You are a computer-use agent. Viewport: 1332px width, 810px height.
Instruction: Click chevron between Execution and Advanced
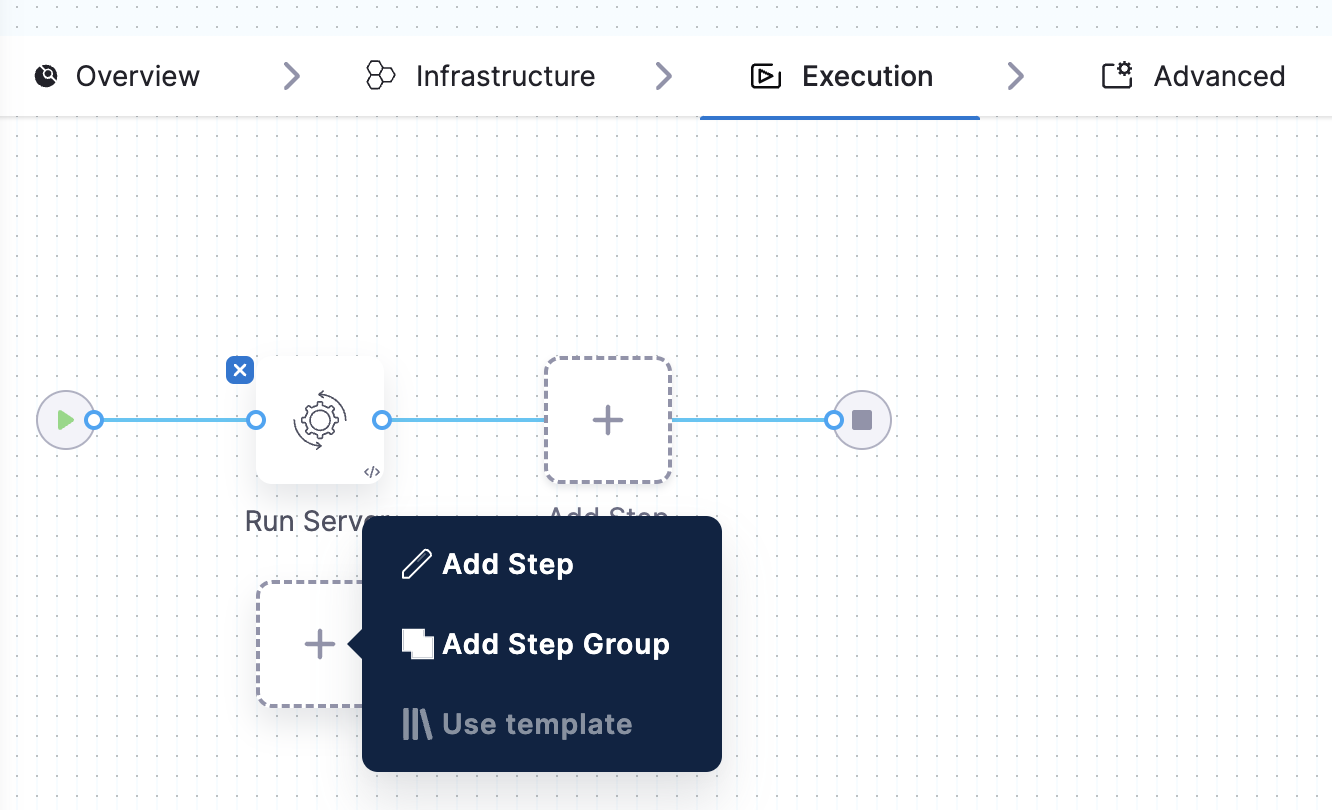pos(1015,76)
